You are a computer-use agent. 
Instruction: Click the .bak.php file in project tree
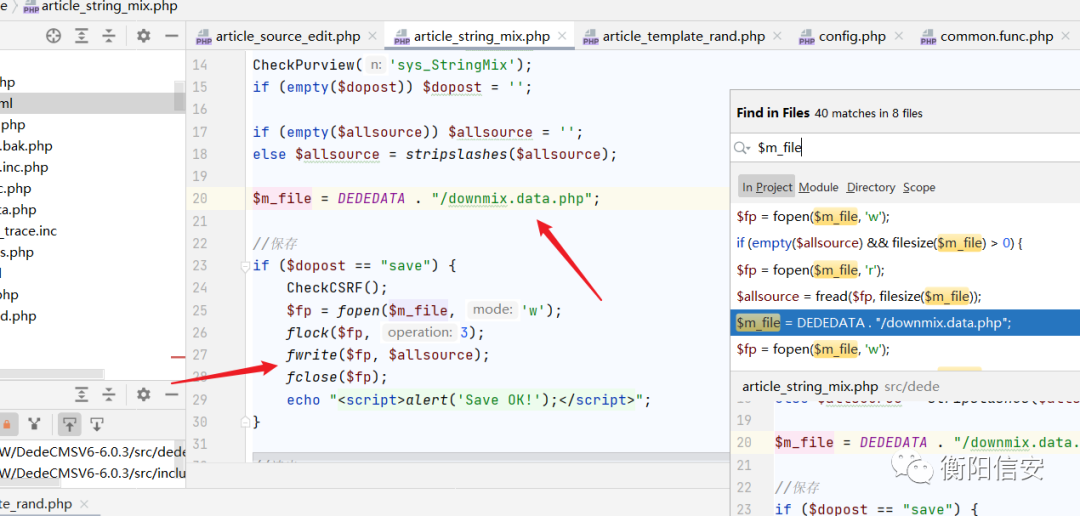(x=26, y=146)
